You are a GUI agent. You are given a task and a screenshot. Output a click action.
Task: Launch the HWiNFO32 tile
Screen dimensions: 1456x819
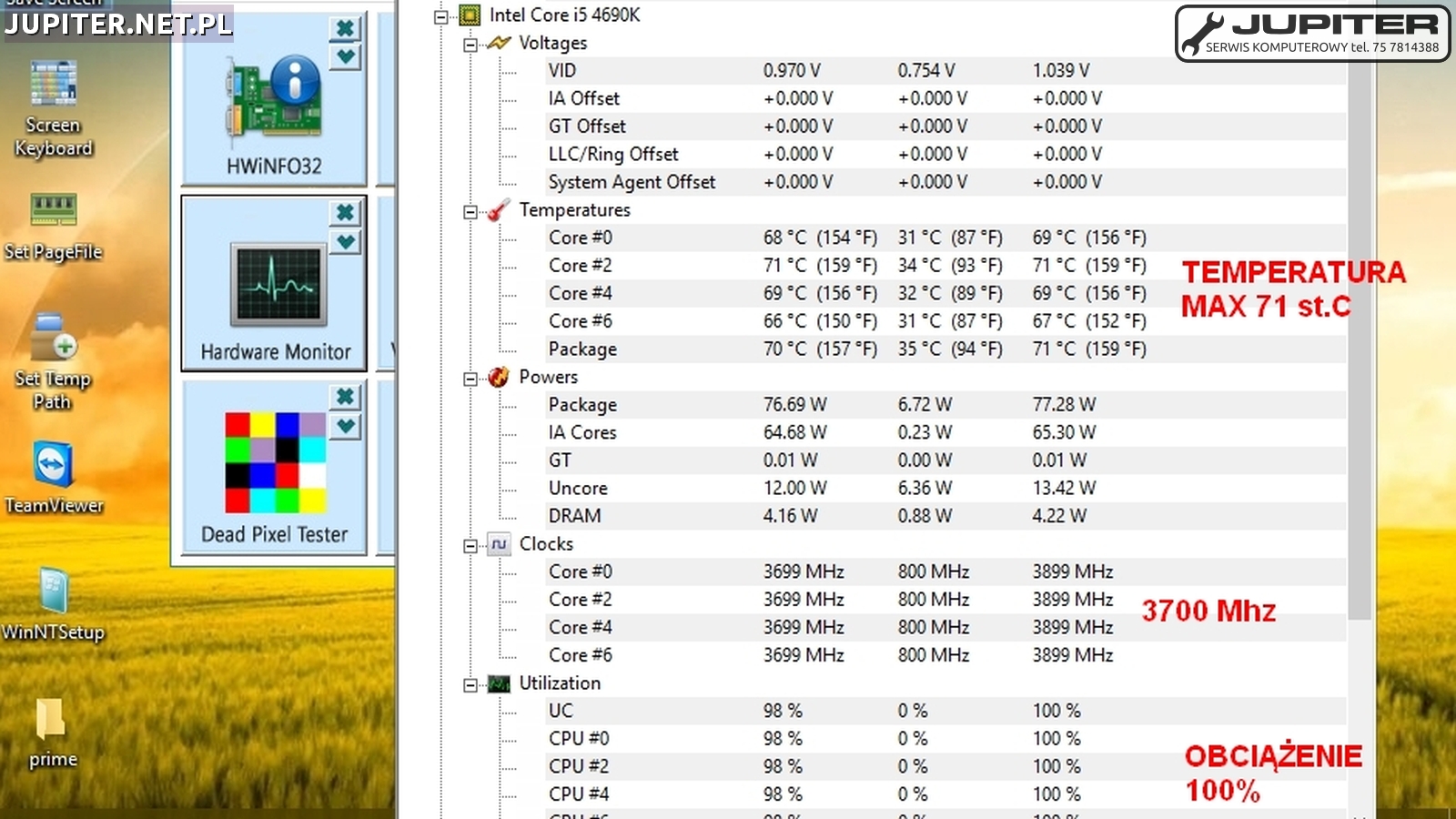tap(274, 100)
